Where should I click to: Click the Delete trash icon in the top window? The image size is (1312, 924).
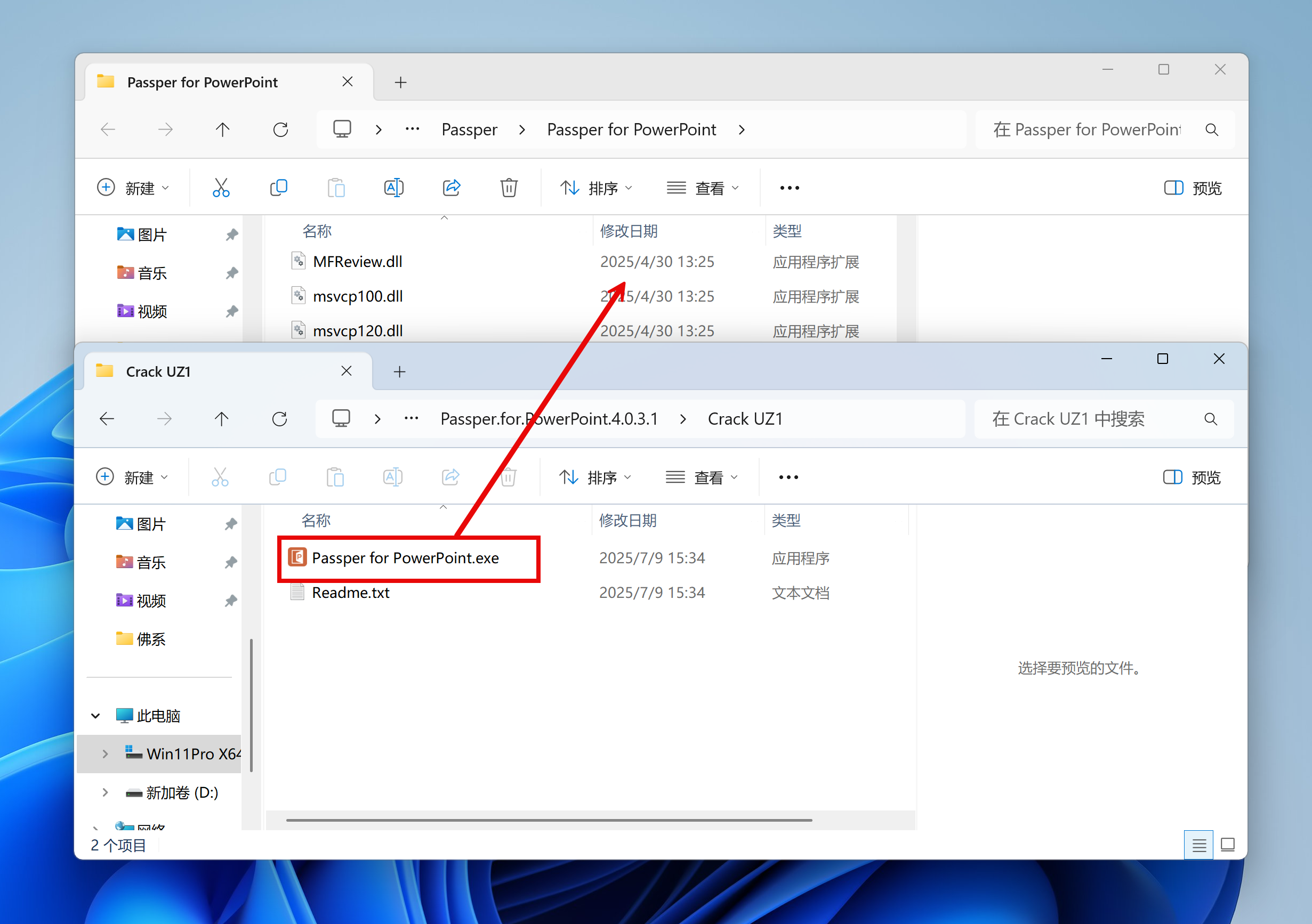509,188
